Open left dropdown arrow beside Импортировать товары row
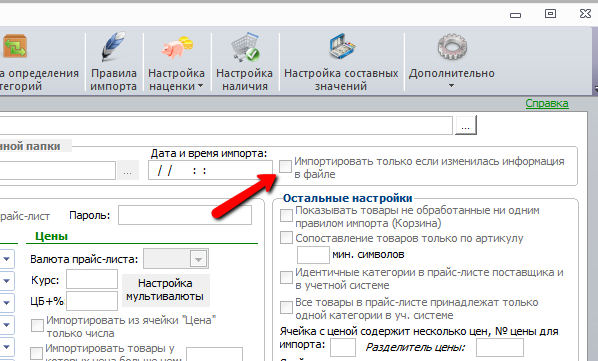598x361 pixels. [7, 347]
